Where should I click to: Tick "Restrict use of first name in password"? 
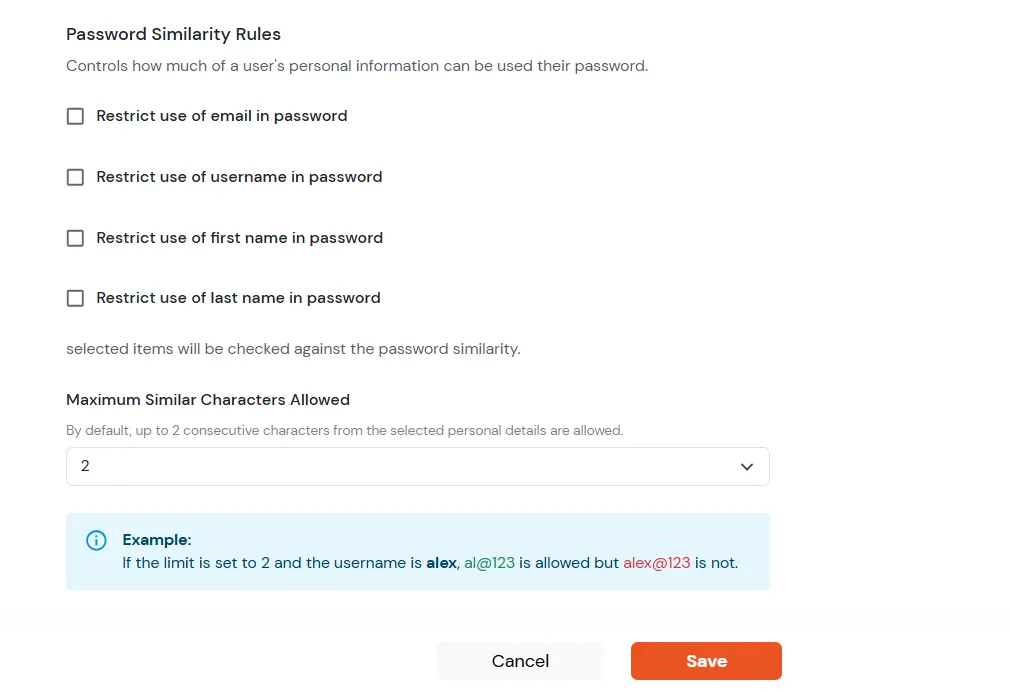pyautogui.click(x=75, y=238)
